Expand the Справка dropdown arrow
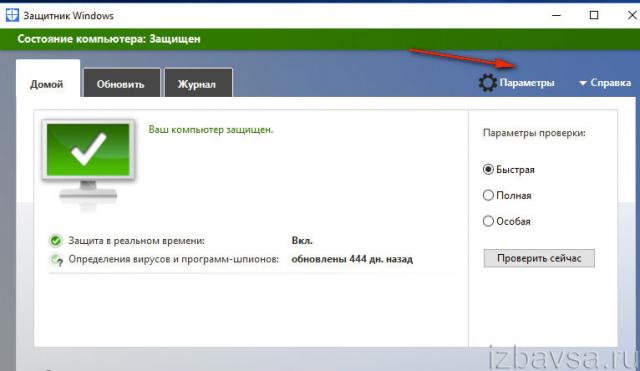Viewport: 640px width, 371px height. pos(583,83)
